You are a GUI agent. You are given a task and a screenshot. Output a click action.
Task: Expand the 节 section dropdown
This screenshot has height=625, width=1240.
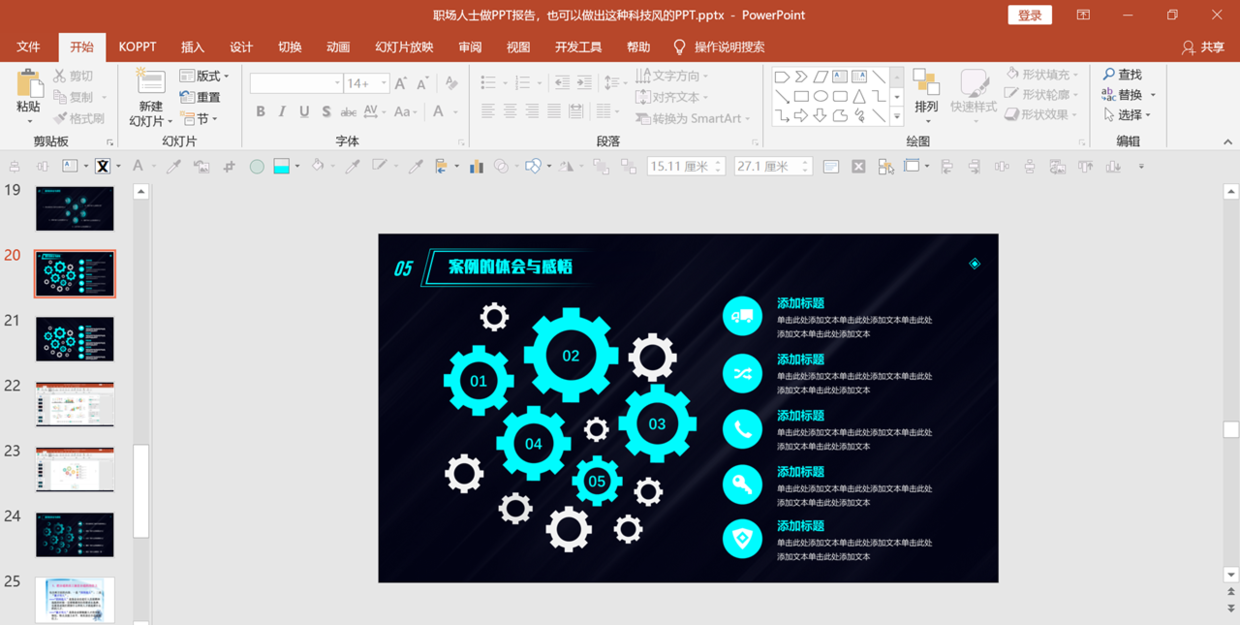click(199, 119)
